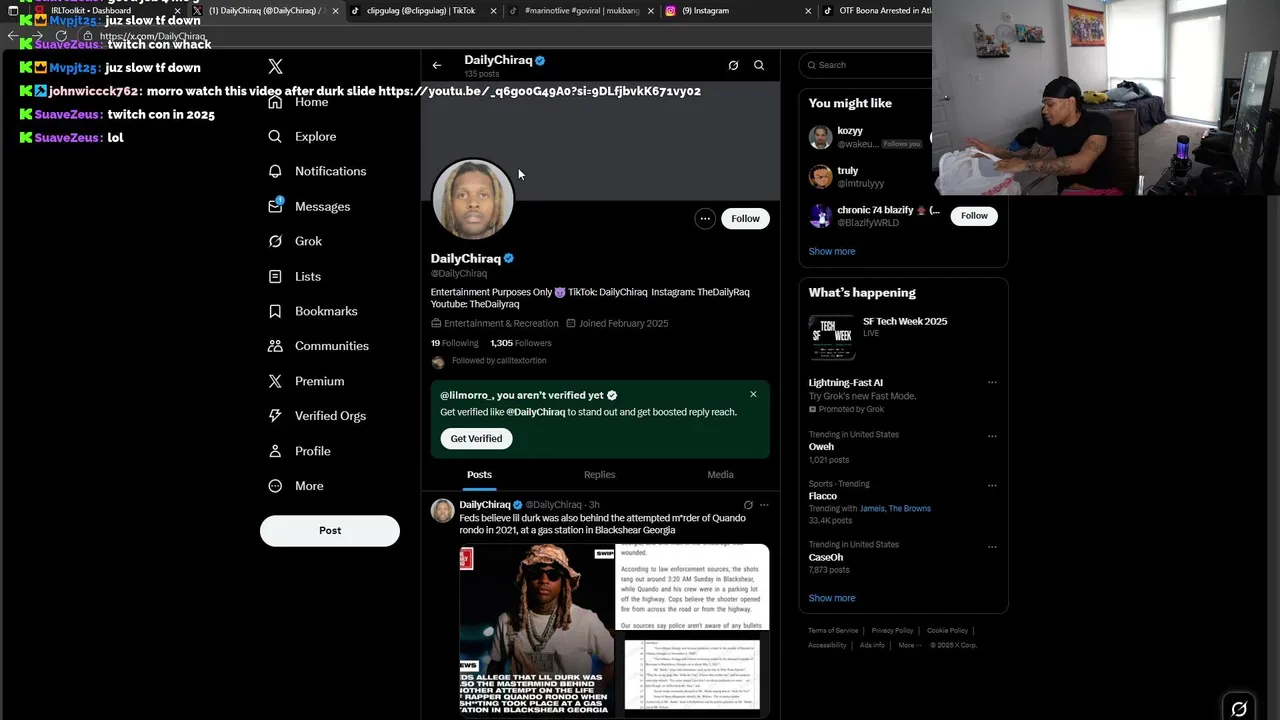Viewport: 1280px width, 720px height.
Task: Show more suggested accounts
Action: pyautogui.click(x=832, y=251)
